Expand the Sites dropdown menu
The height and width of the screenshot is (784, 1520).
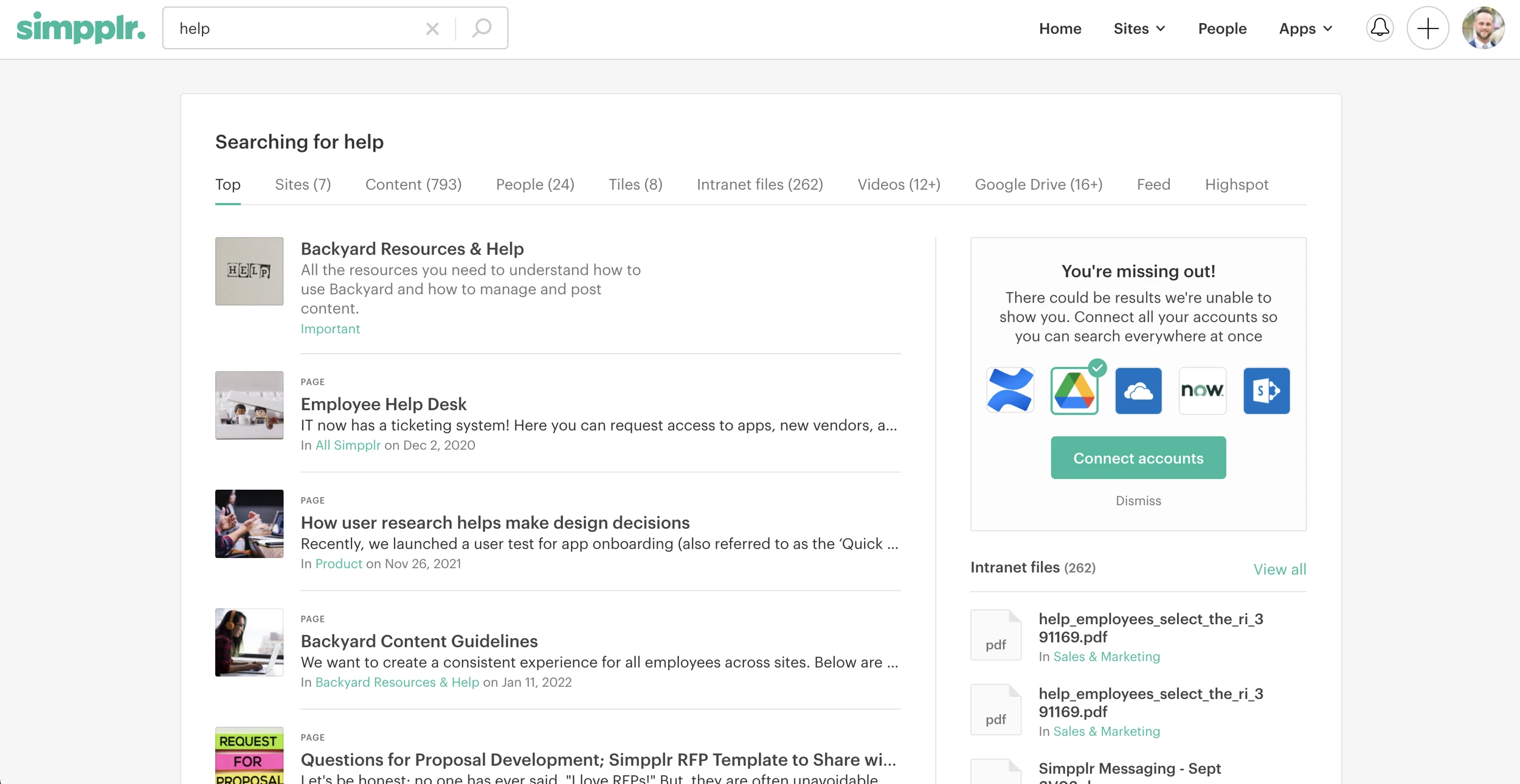point(1139,29)
